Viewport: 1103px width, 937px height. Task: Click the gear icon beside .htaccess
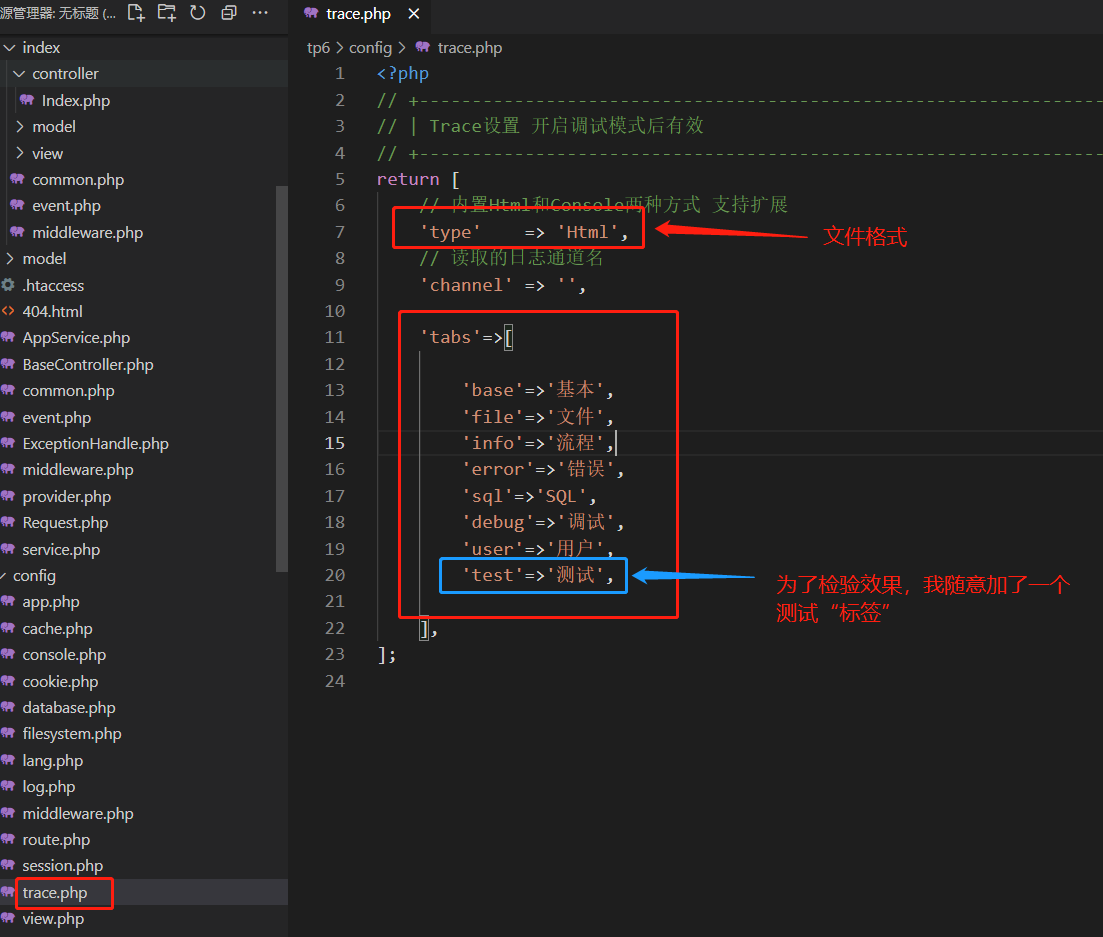tap(8, 285)
